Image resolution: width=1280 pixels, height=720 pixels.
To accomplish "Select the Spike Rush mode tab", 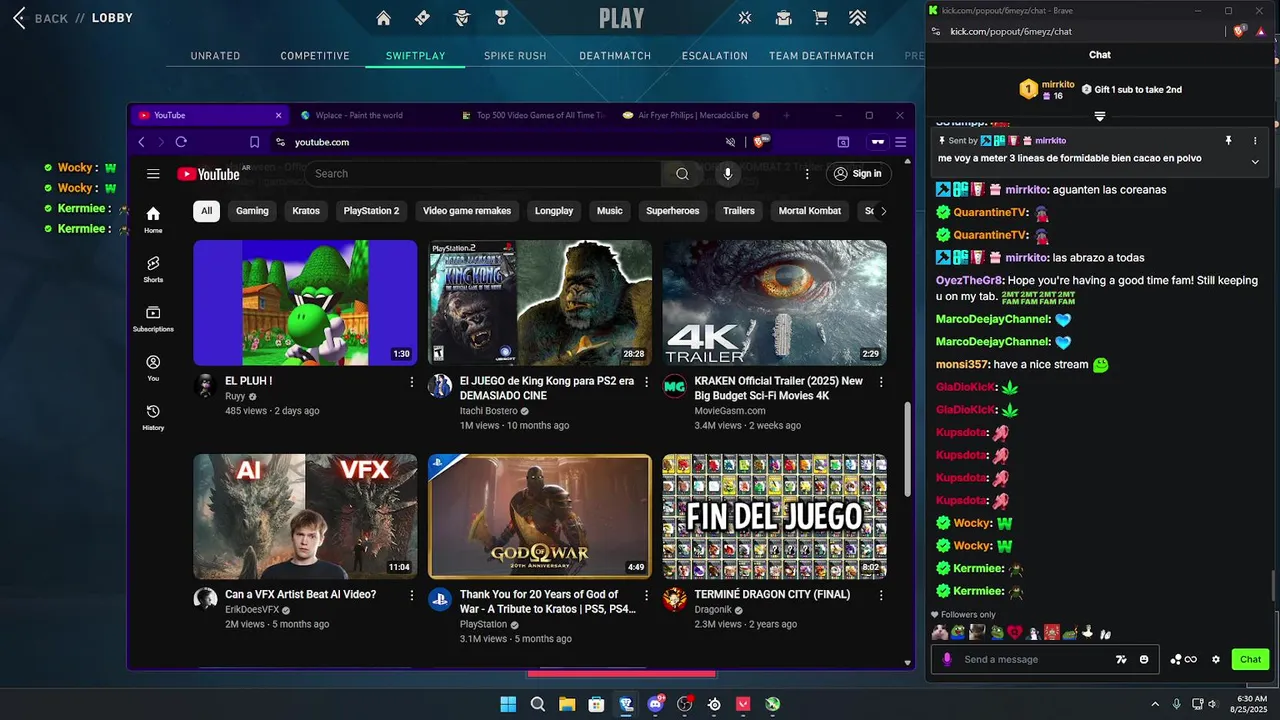I will [515, 56].
